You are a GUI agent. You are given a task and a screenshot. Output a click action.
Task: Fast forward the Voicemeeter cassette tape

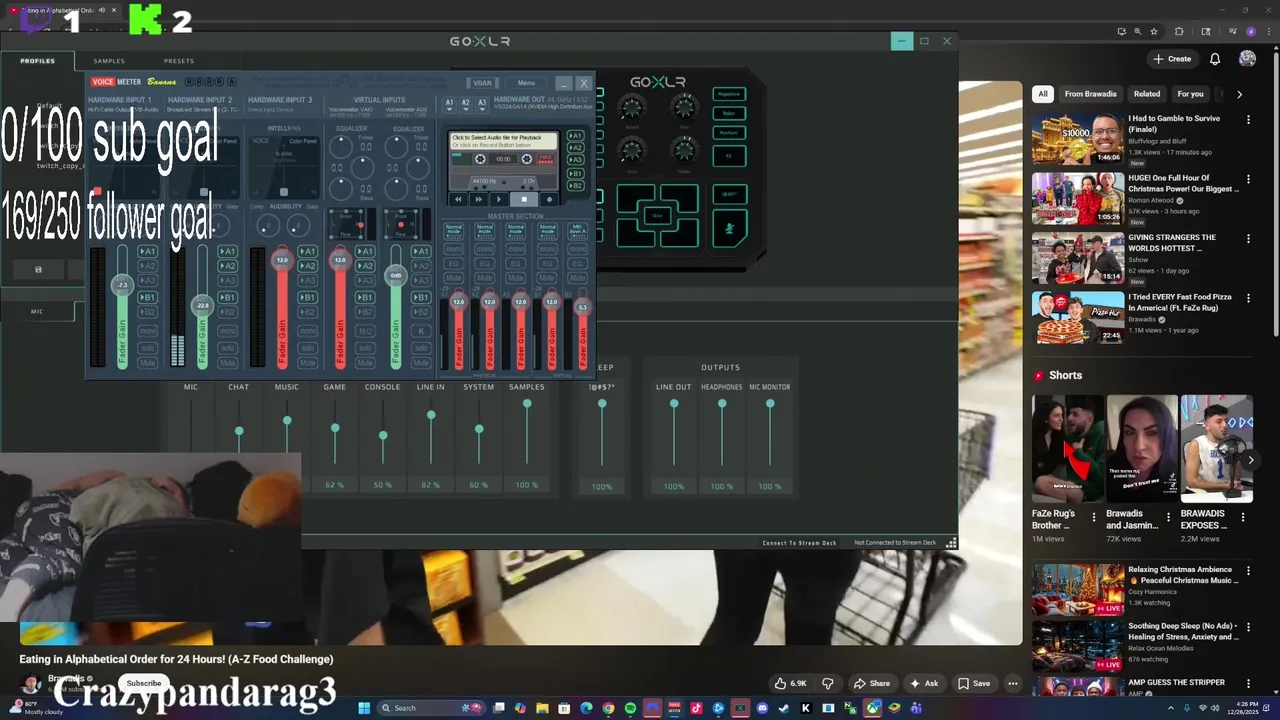478,199
